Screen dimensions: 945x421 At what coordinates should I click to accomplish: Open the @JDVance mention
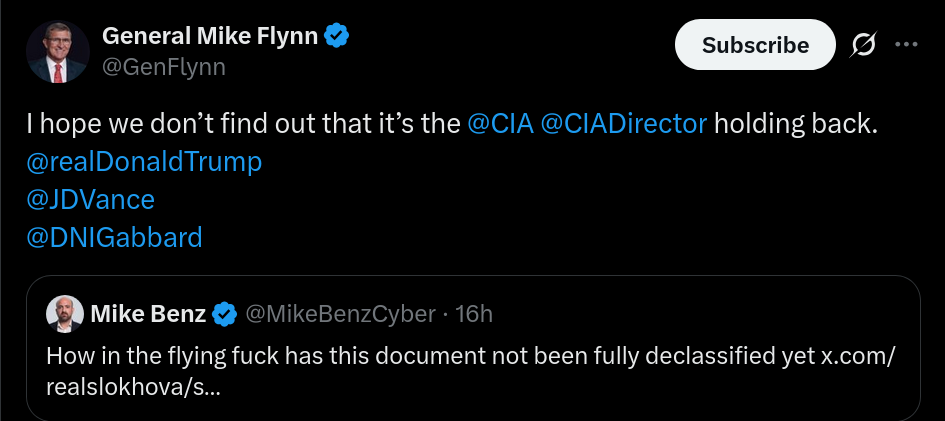point(90,200)
